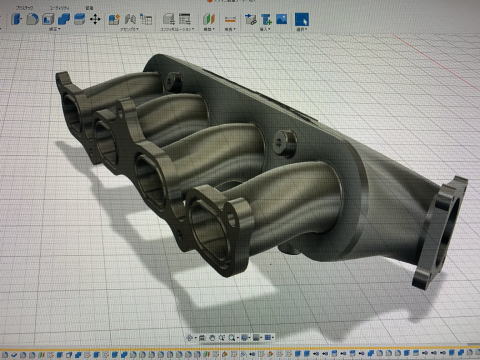
Task: Expand the 修正 Modify dropdown
Action: [x=55, y=29]
